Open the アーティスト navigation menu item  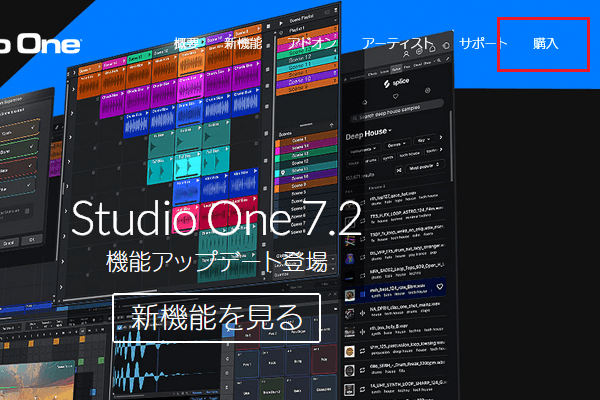pos(398,43)
